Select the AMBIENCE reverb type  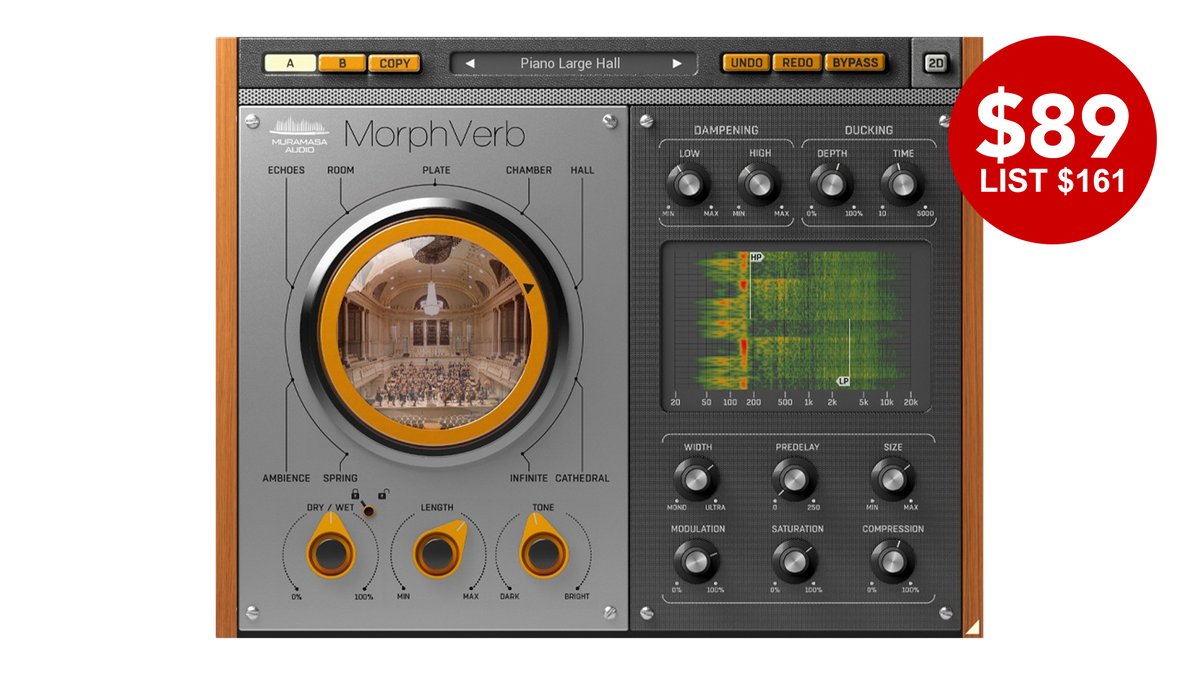pos(286,478)
